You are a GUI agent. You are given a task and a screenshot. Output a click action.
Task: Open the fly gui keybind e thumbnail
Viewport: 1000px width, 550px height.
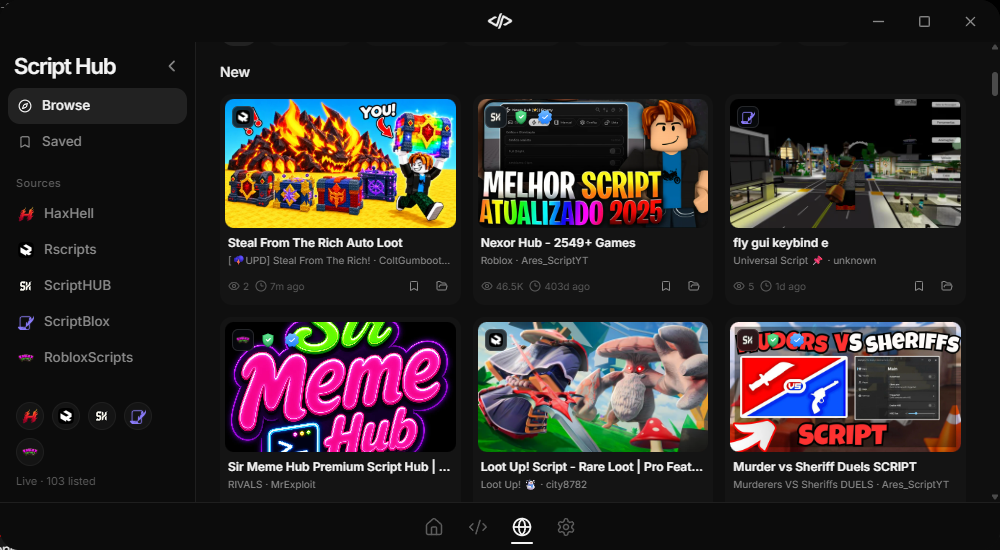tap(846, 163)
